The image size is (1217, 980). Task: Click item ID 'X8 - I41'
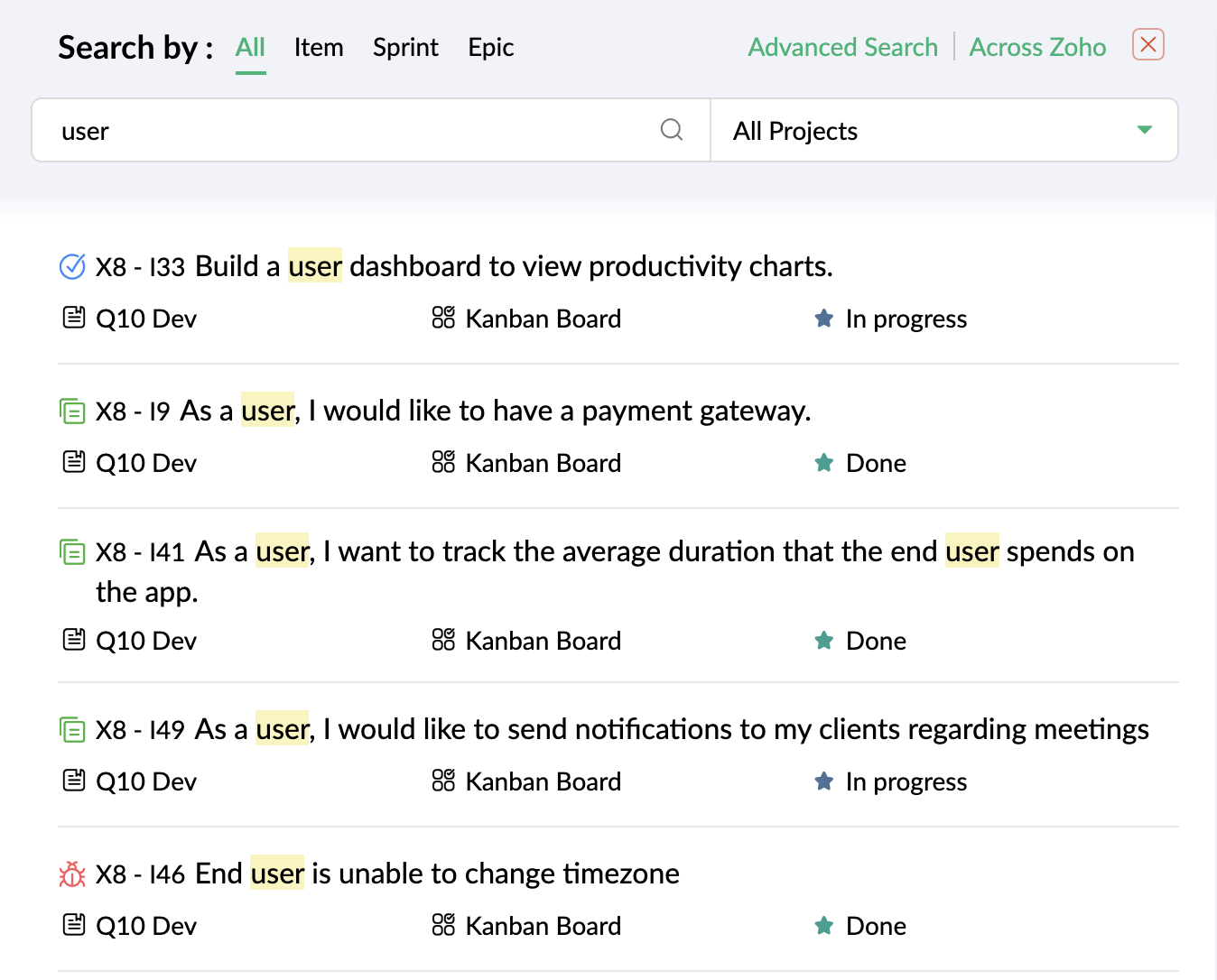140,552
